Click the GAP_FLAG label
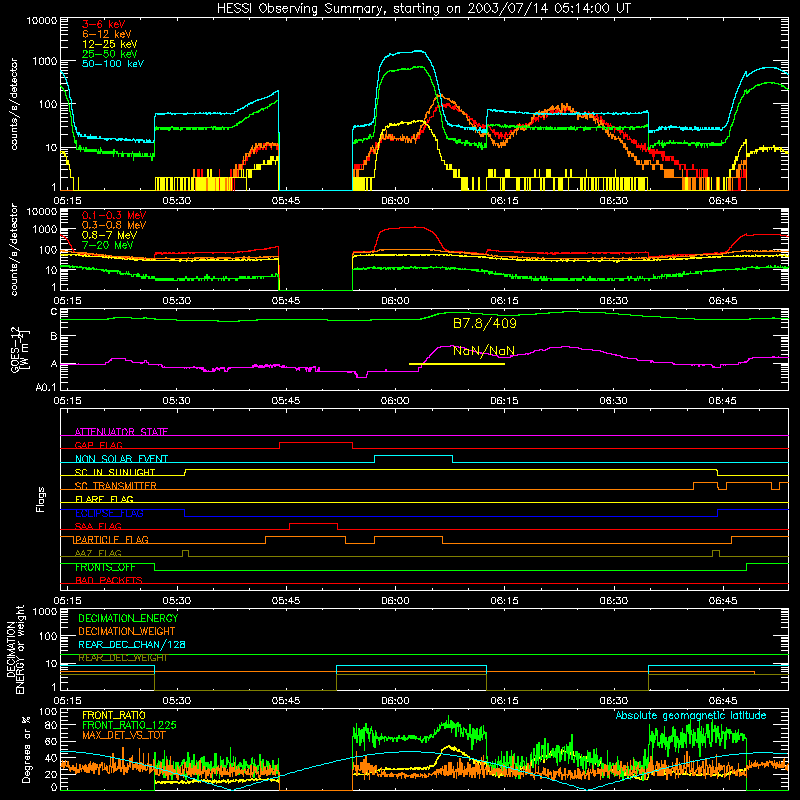The width and height of the screenshot is (800, 800). click(x=98, y=445)
